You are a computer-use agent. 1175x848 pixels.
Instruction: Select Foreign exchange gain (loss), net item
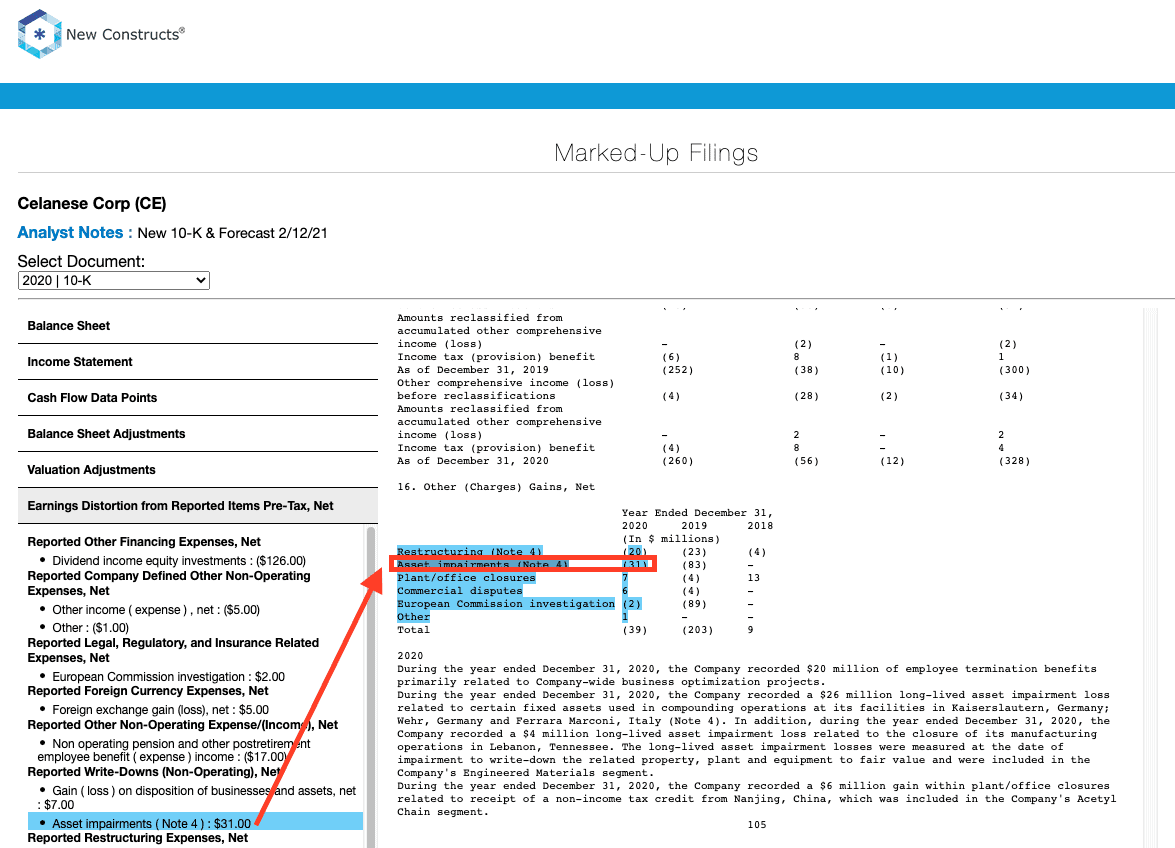pyautogui.click(x=160, y=709)
